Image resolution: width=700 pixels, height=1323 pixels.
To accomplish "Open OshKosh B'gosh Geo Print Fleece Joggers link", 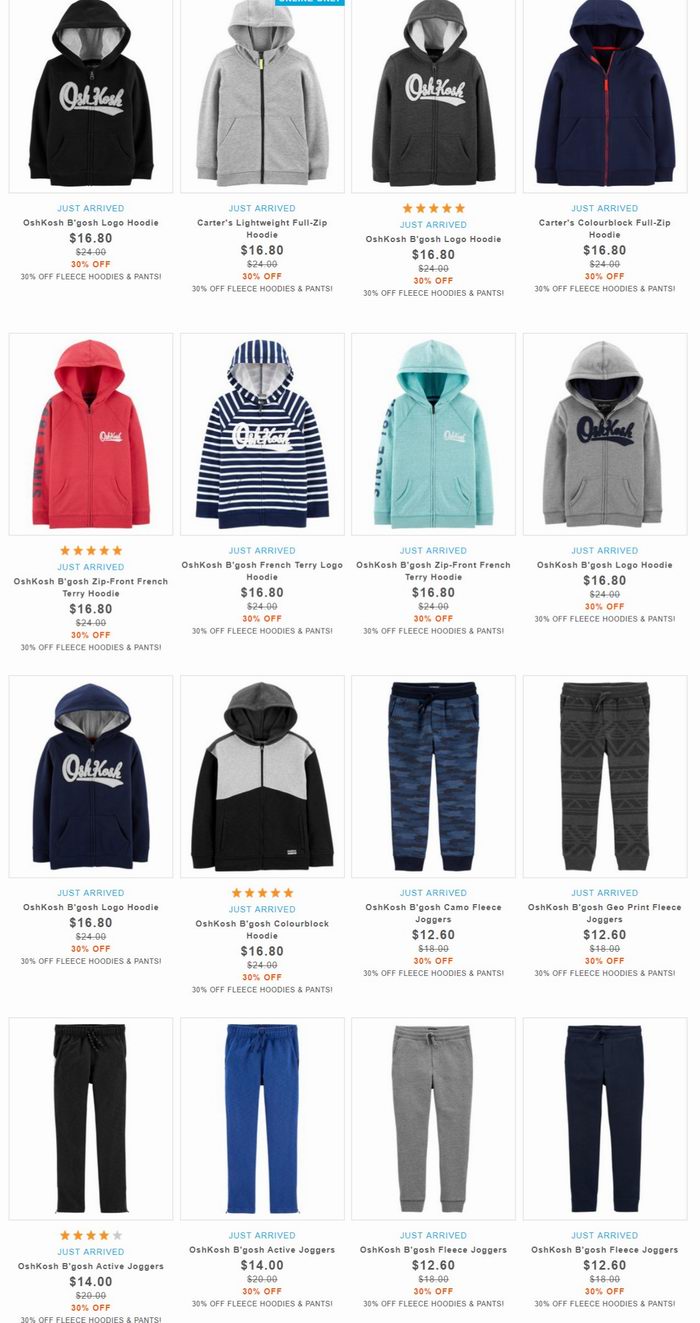I will 605,913.
